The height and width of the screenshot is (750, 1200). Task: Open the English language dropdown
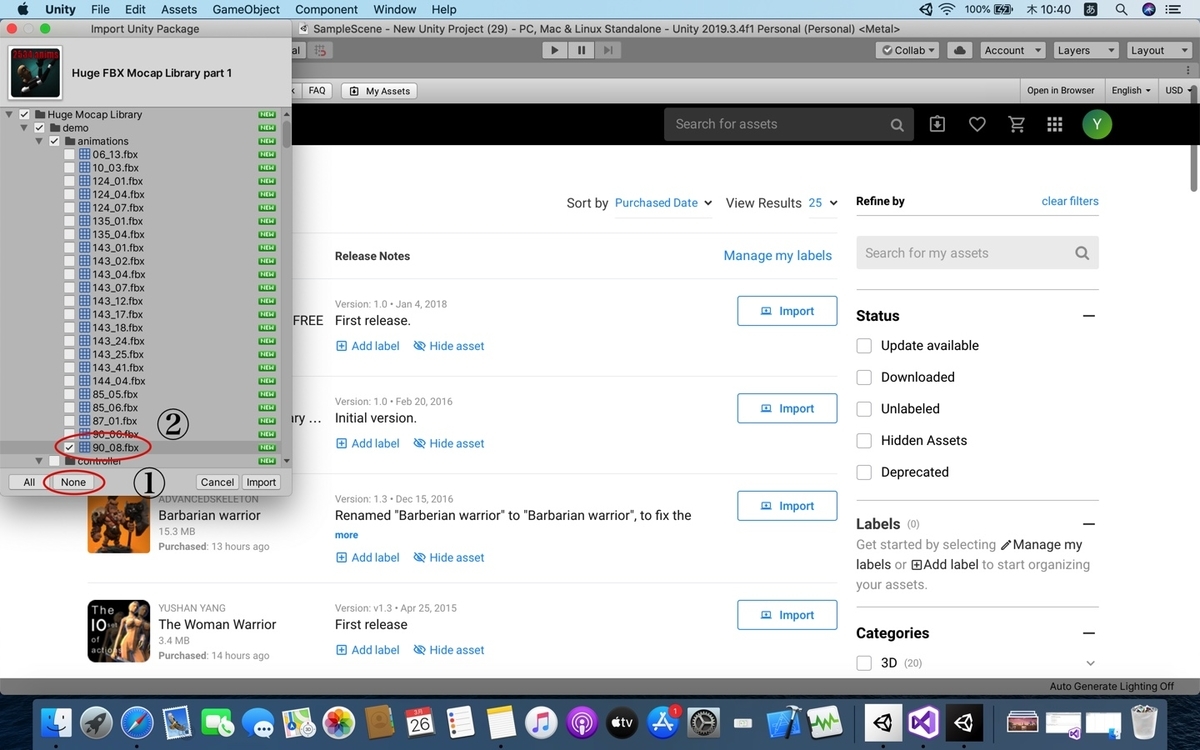click(x=1132, y=90)
